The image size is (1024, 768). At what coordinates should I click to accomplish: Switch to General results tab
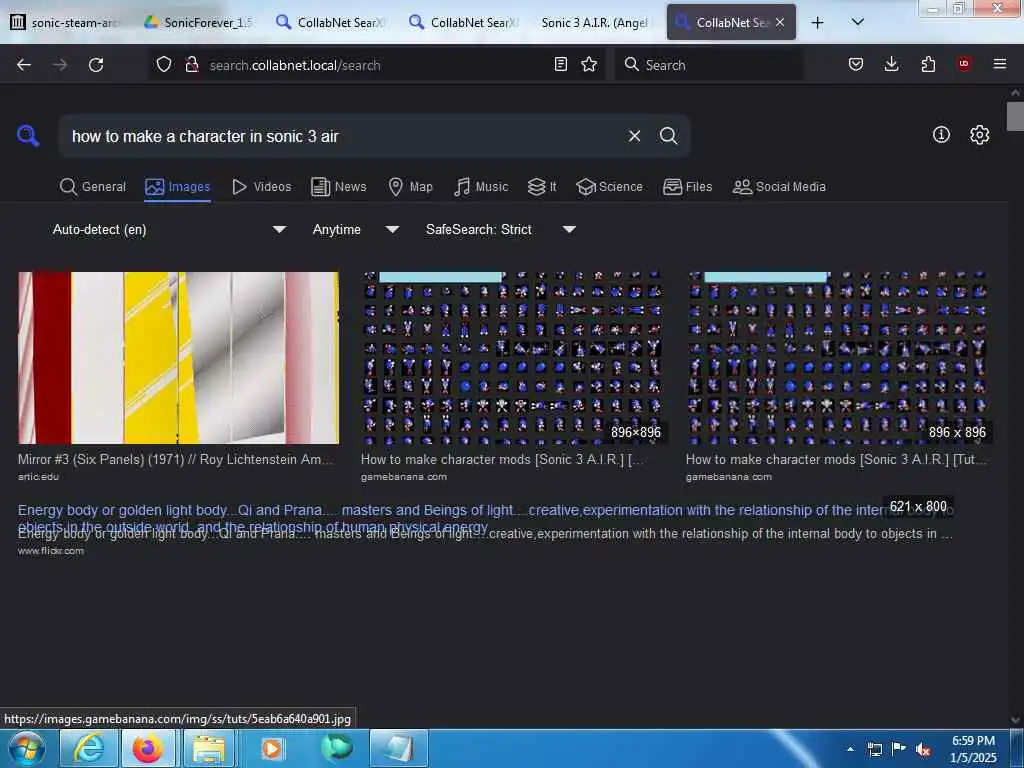point(93,187)
